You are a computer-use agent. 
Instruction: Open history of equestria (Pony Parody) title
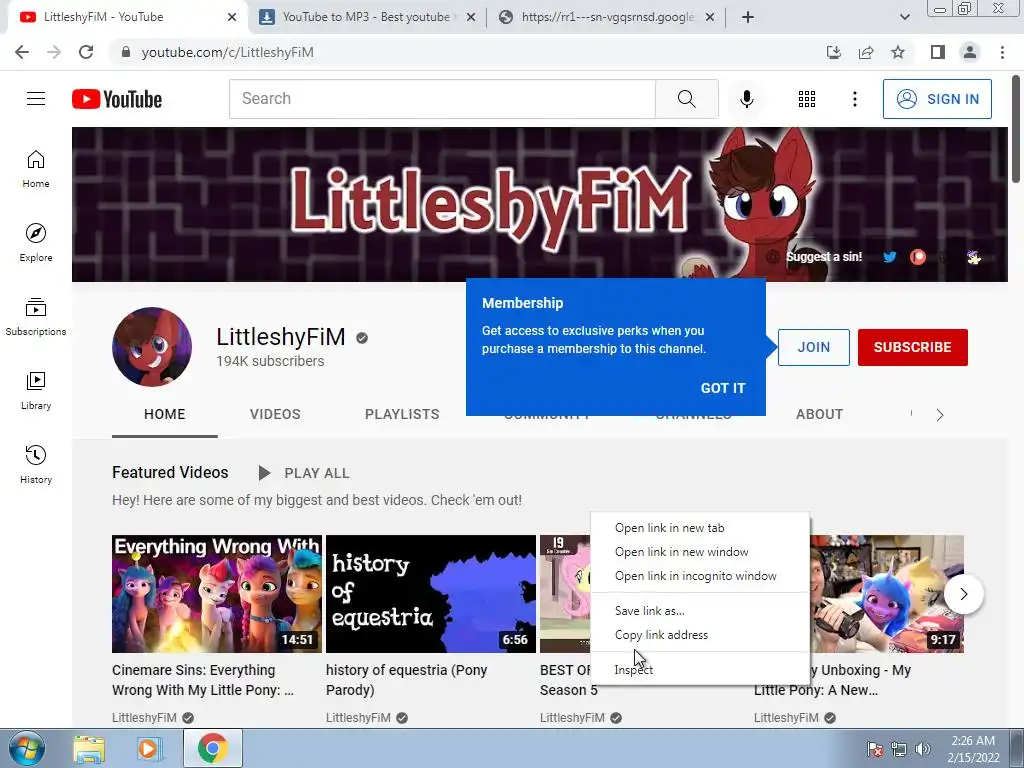[x=406, y=680]
